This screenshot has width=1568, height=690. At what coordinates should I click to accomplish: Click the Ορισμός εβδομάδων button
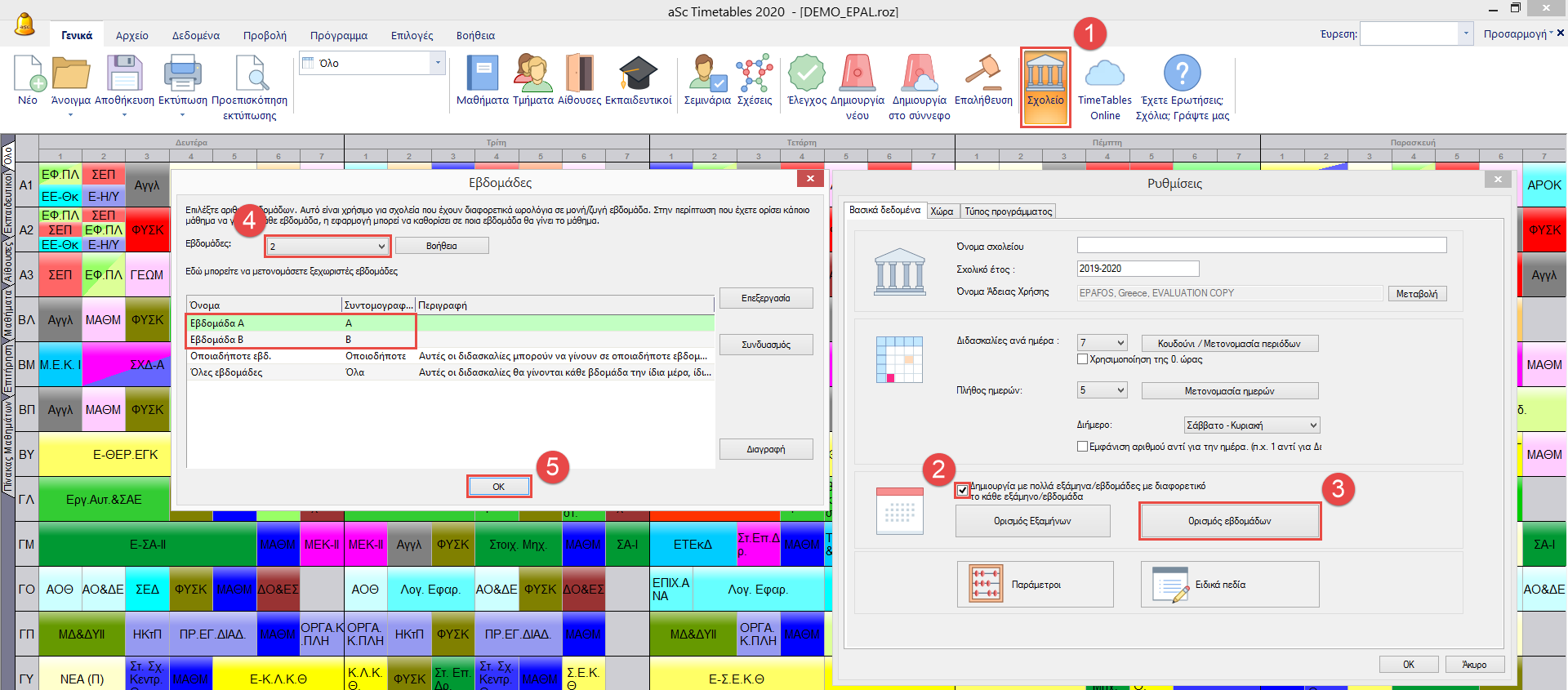(x=1229, y=521)
